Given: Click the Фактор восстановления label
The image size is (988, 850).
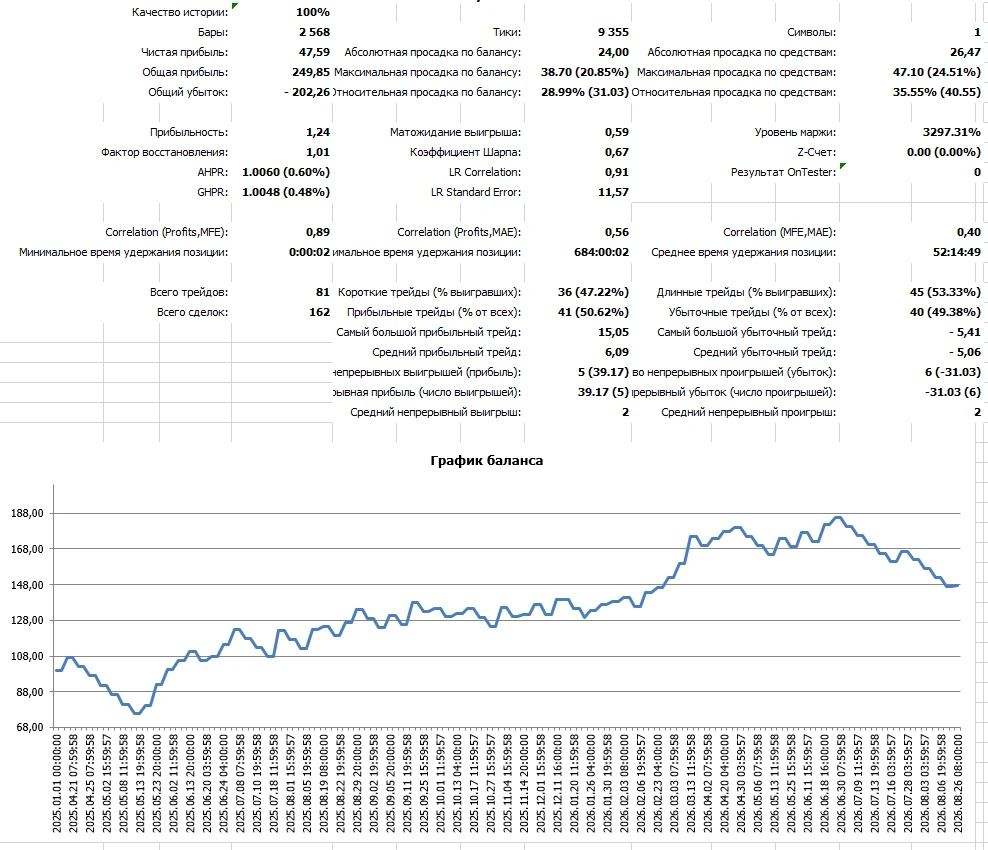Looking at the screenshot, I should (x=164, y=152).
